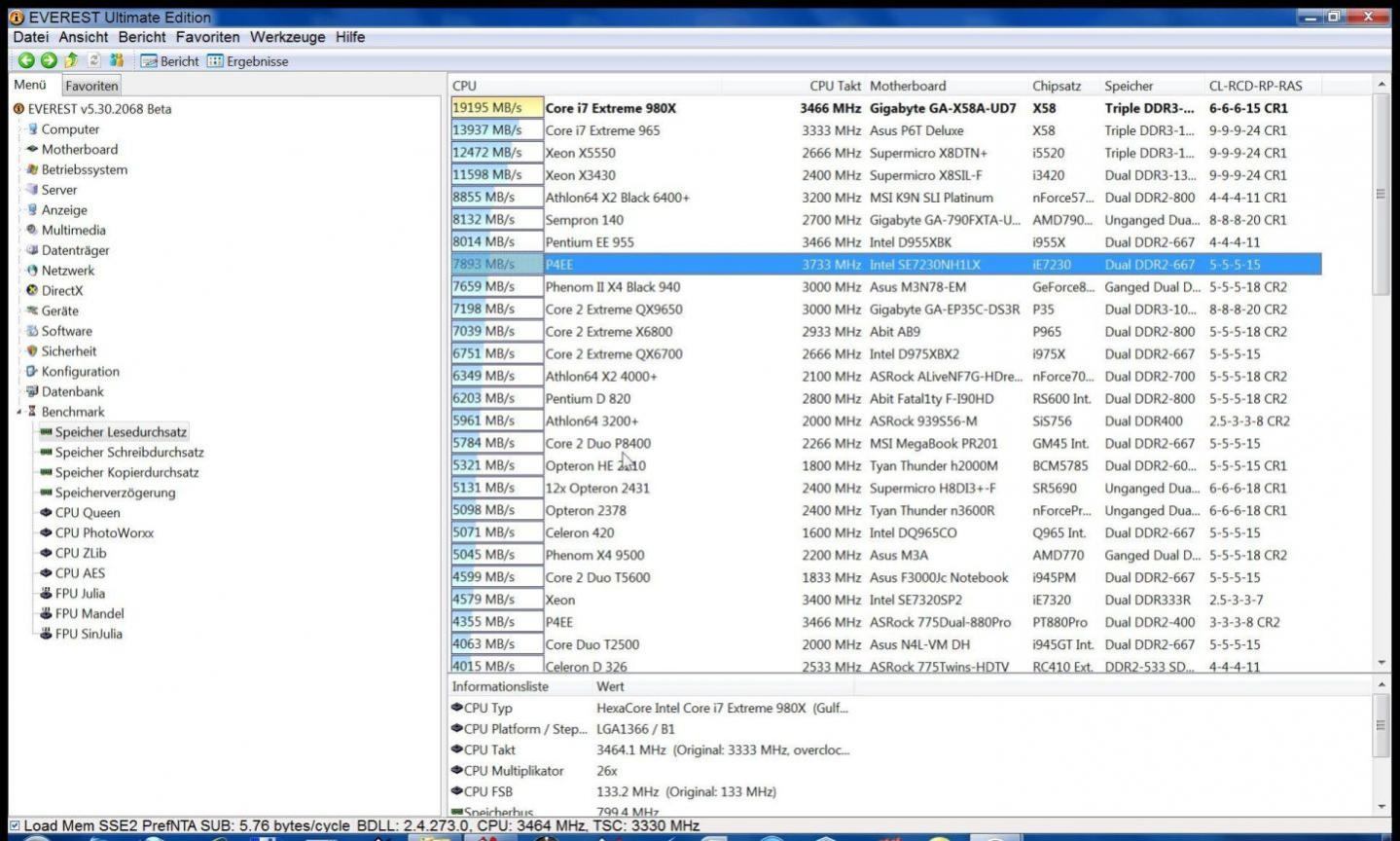Viewport: 1400px width, 841px height.
Task: Click the Ergebnisse toolbar button
Action: 248,61
